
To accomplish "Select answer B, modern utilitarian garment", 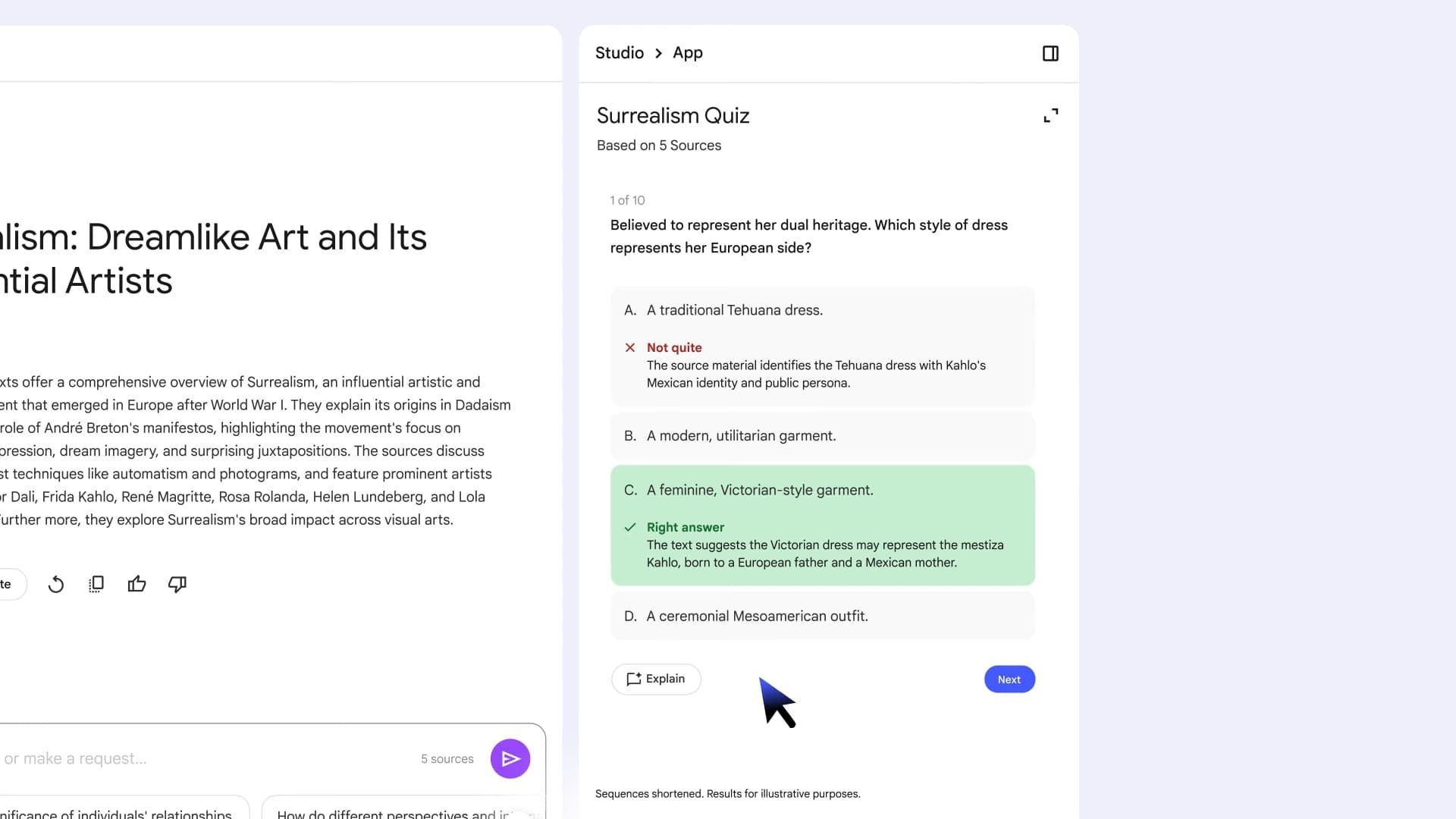I will coord(823,436).
